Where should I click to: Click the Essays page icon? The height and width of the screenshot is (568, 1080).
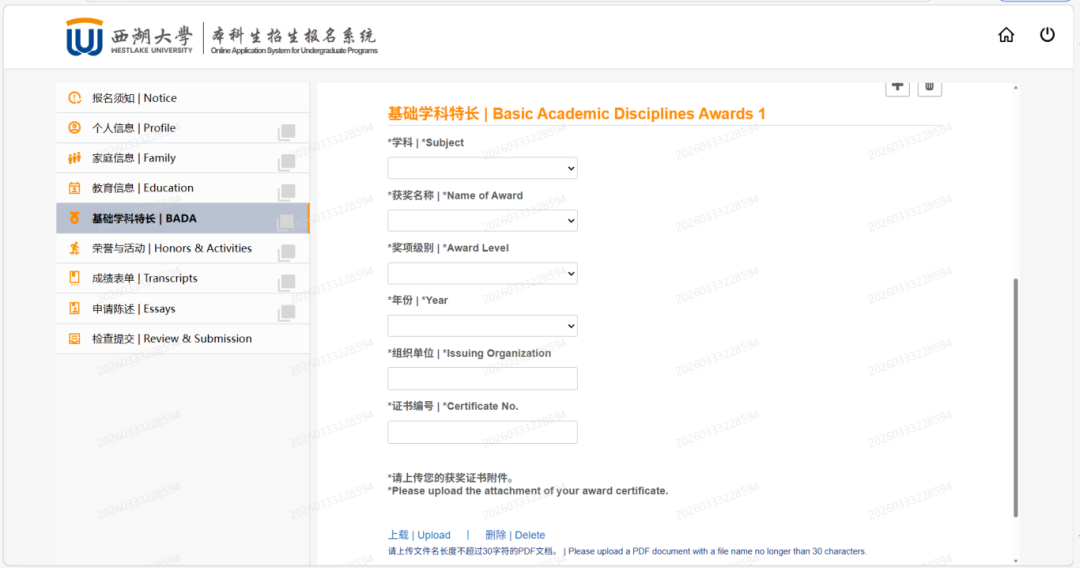pyautogui.click(x=74, y=308)
